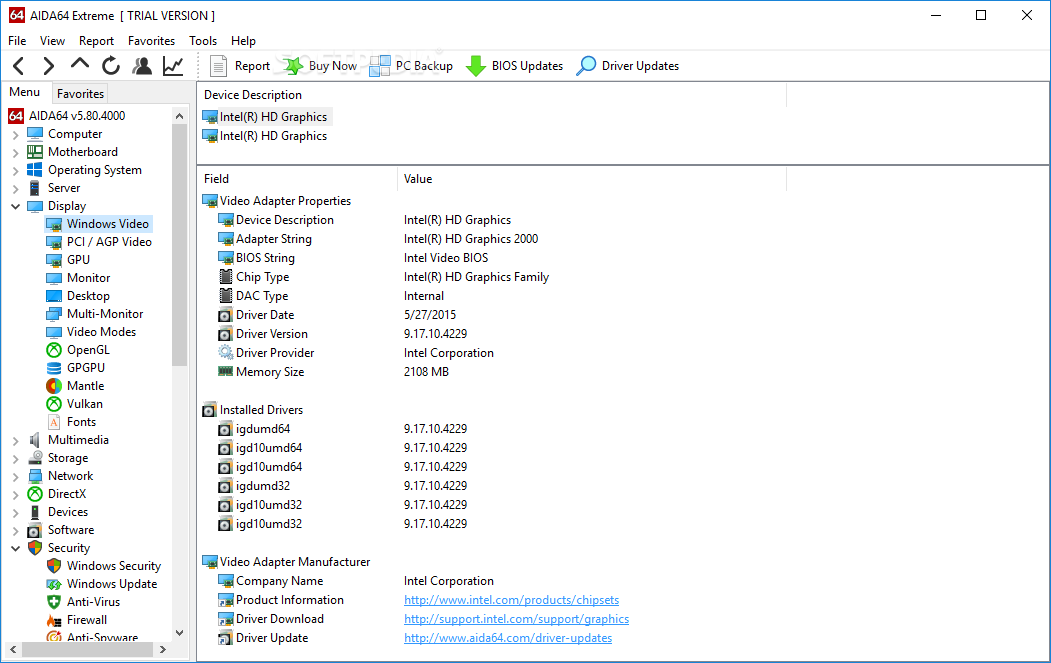
Task: Click the GPGPU icon in the tree
Action: 54,368
